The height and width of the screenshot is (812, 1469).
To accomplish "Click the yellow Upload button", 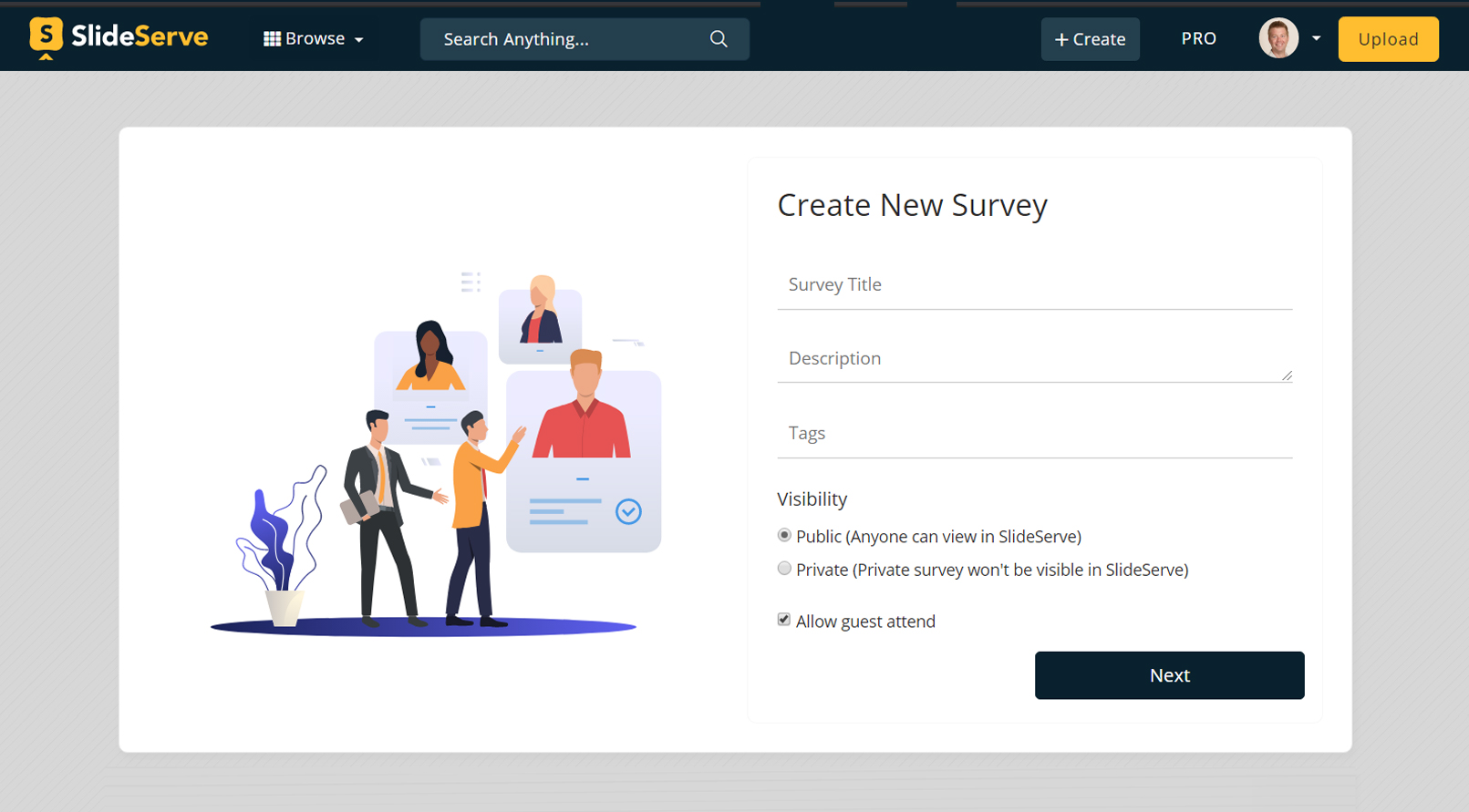I will [x=1388, y=39].
